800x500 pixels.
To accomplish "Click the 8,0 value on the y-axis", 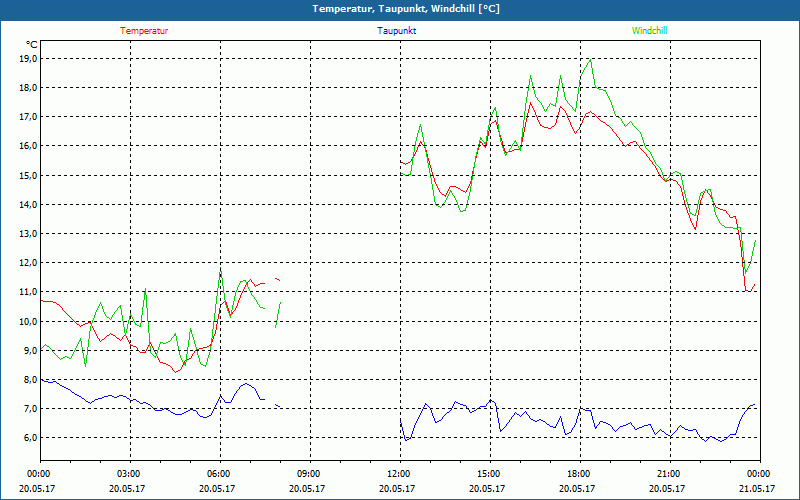I will pos(29,380).
